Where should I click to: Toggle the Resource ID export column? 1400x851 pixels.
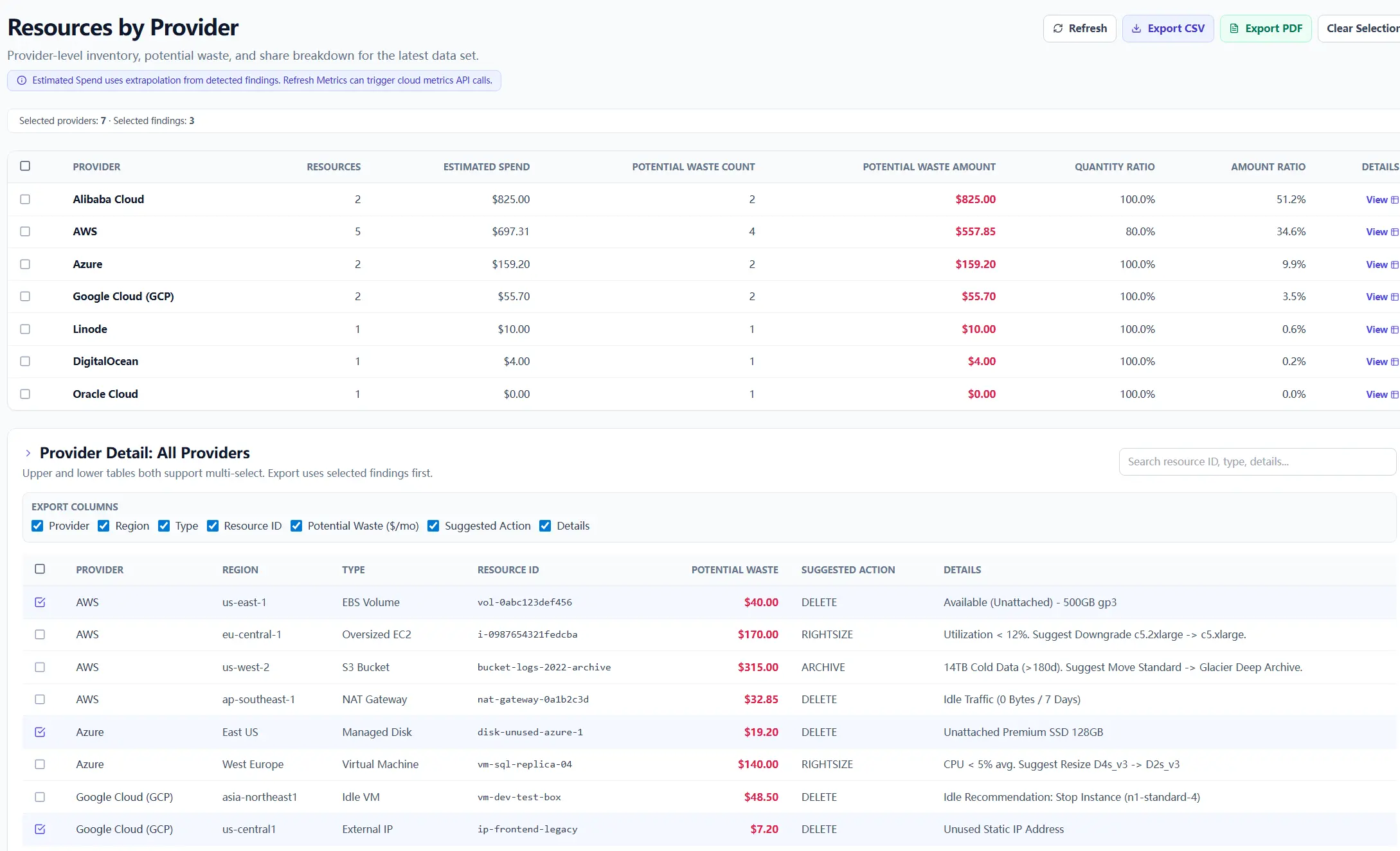[213, 526]
